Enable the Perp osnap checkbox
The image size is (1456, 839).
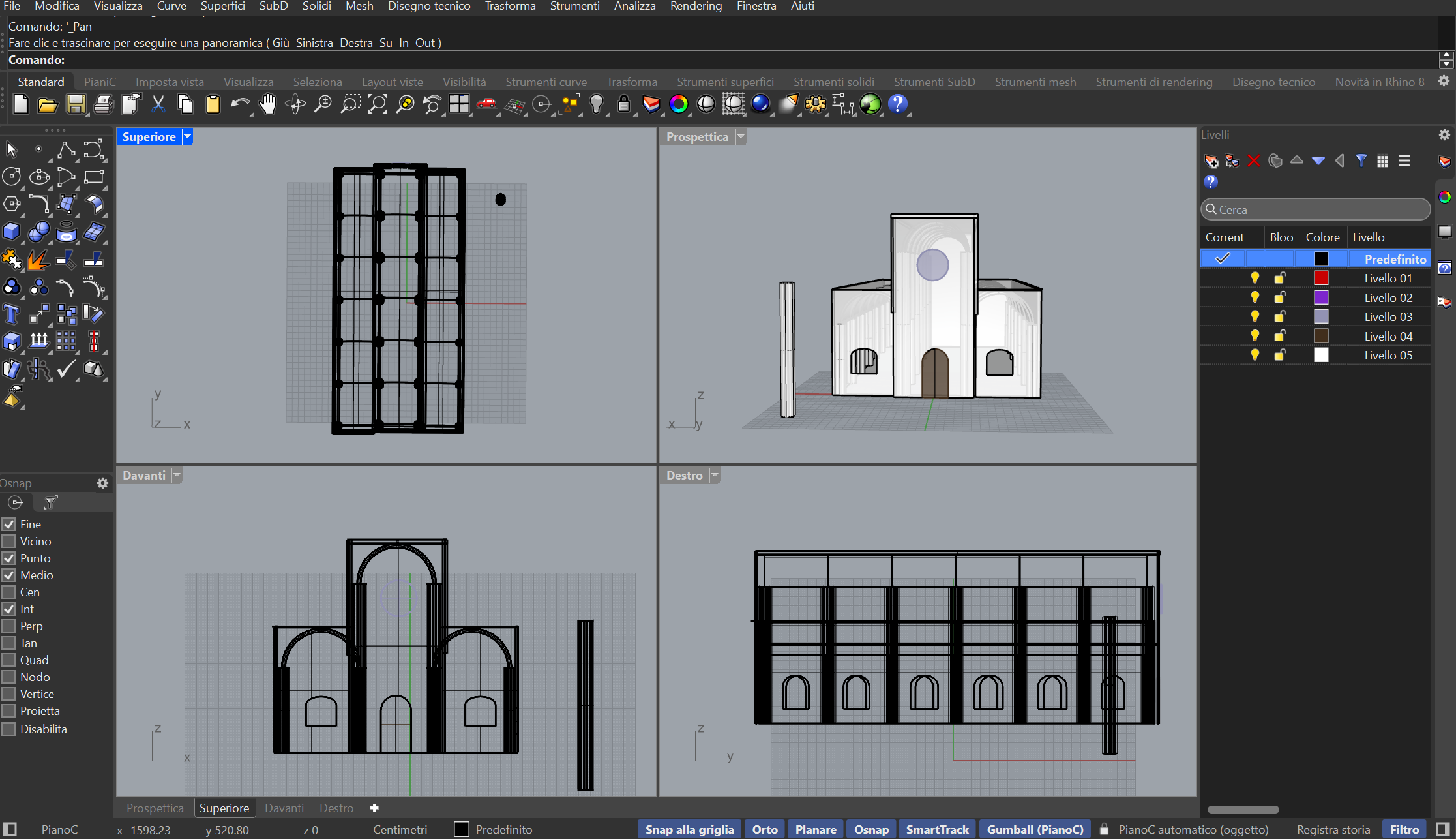9,626
